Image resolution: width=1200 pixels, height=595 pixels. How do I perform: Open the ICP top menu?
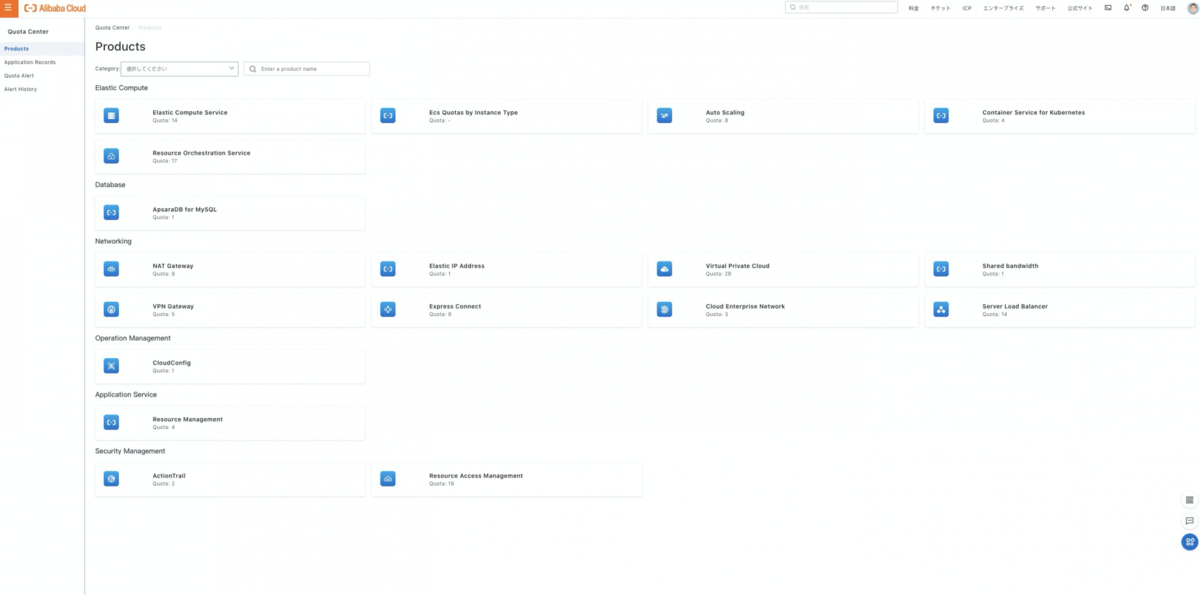click(967, 8)
